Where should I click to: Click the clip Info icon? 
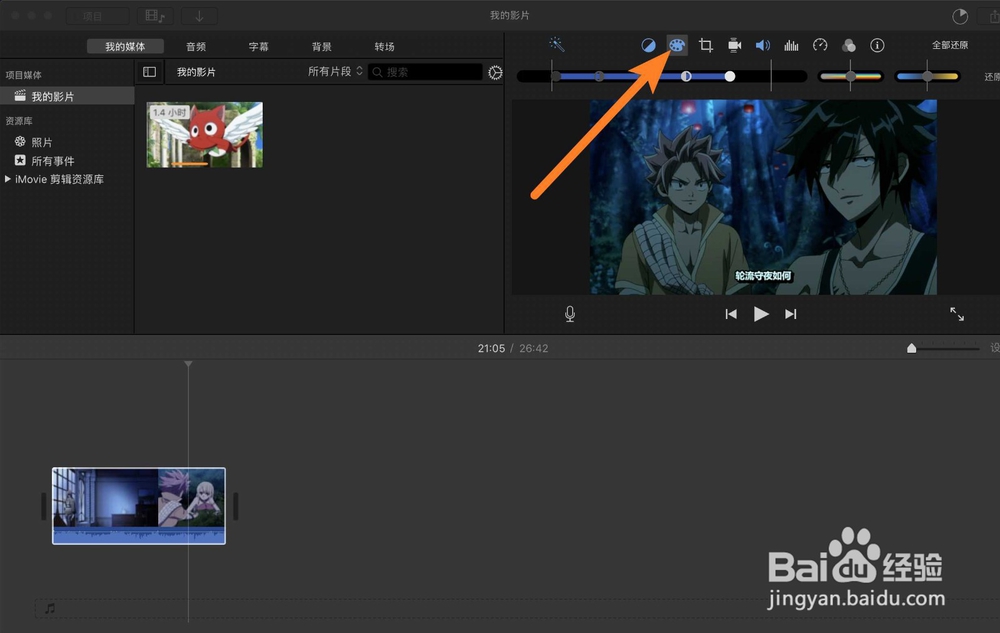(877, 45)
